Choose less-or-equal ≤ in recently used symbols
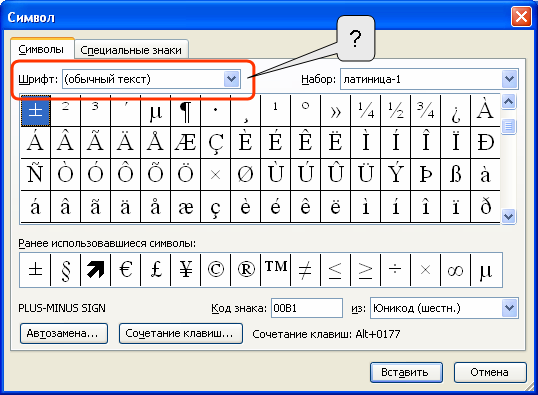The width and height of the screenshot is (538, 395). coord(336,270)
